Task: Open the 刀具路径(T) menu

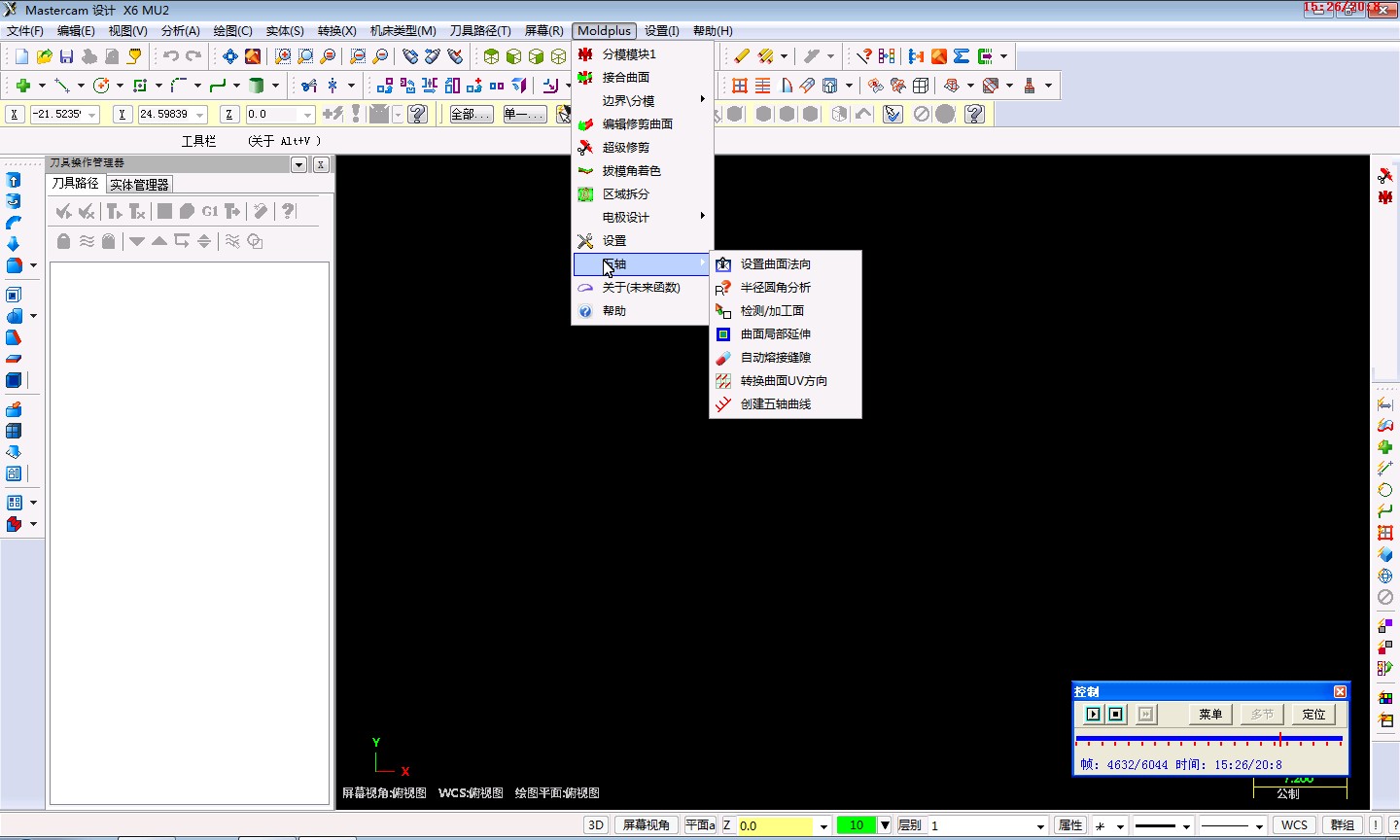Action: 480,31
